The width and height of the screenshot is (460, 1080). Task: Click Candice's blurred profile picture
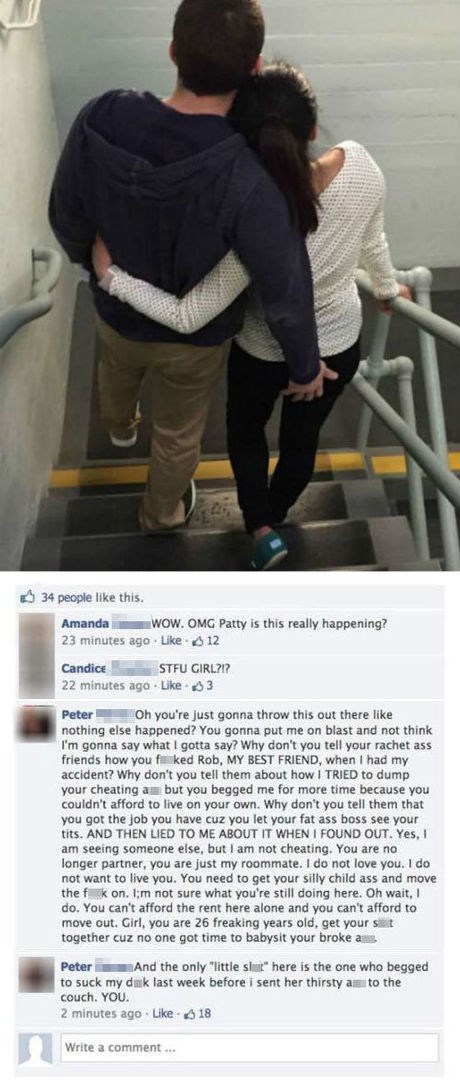click(x=36, y=677)
